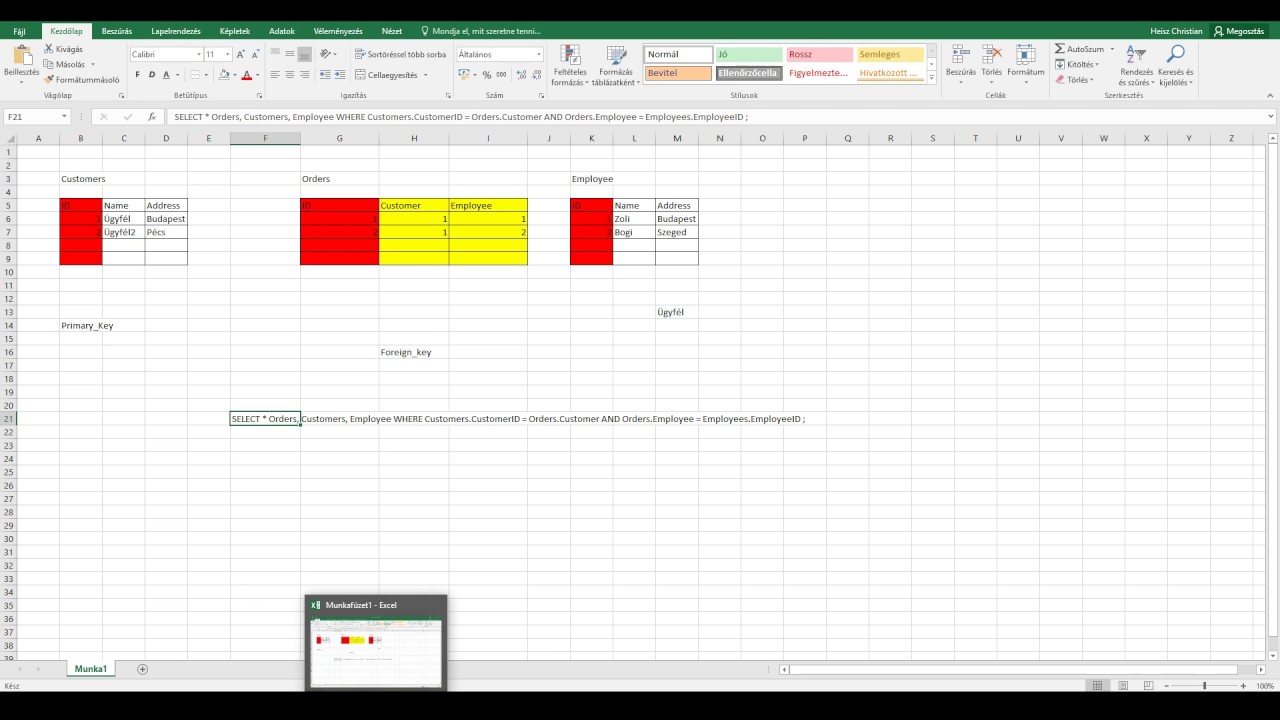Increase font size with the larger A icon
This screenshot has width=1280, height=720.
(x=241, y=55)
